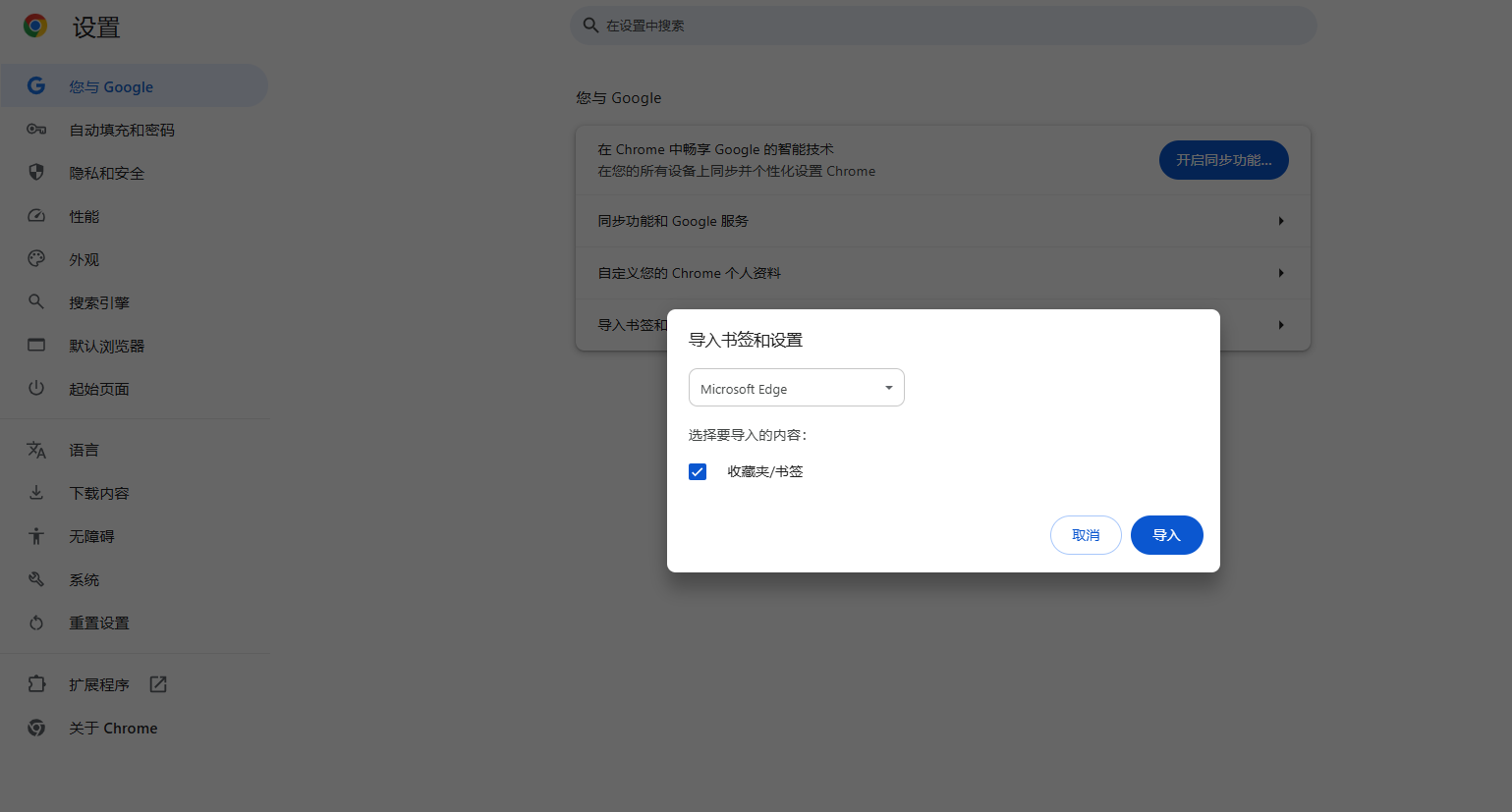Screen dimensions: 1512x812
Task: Open the Microsoft Edge browser dropdown
Action: [x=797, y=388]
